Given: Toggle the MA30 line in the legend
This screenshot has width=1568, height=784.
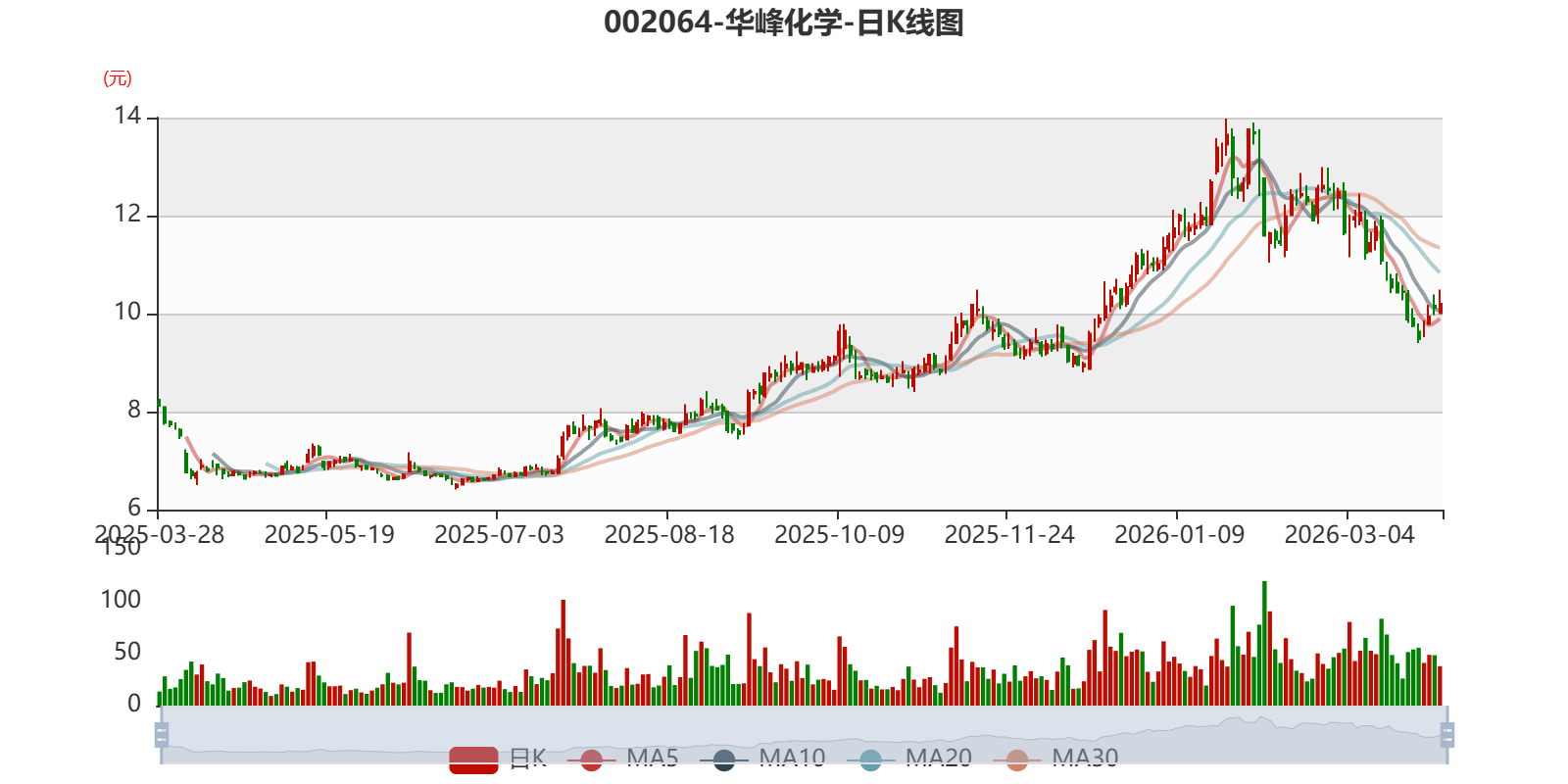Looking at the screenshot, I should pos(1055,759).
